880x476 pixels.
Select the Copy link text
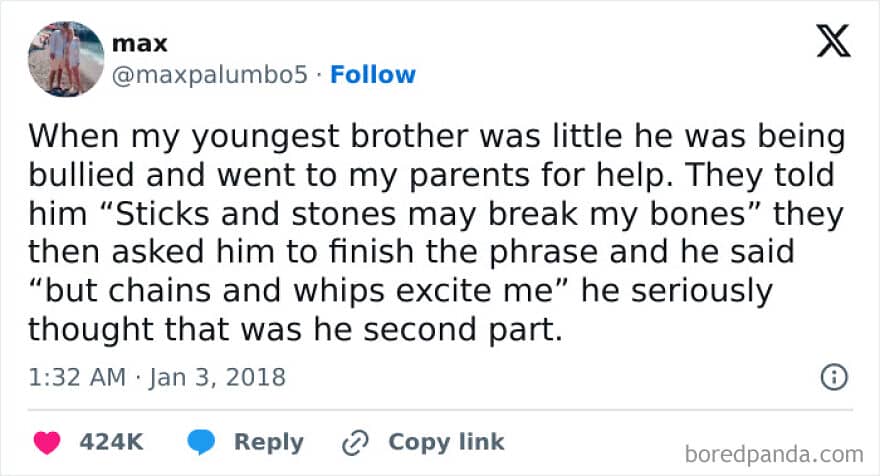[x=446, y=442]
